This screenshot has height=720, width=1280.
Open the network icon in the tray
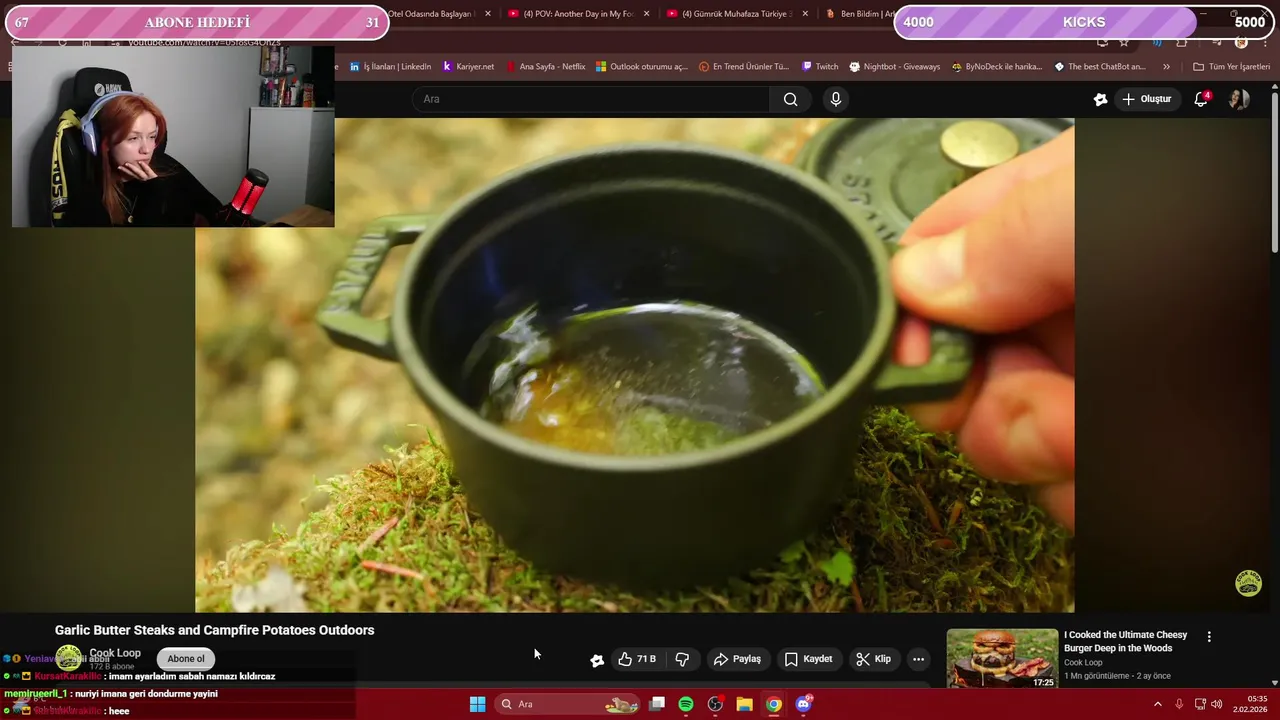tap(1200, 704)
